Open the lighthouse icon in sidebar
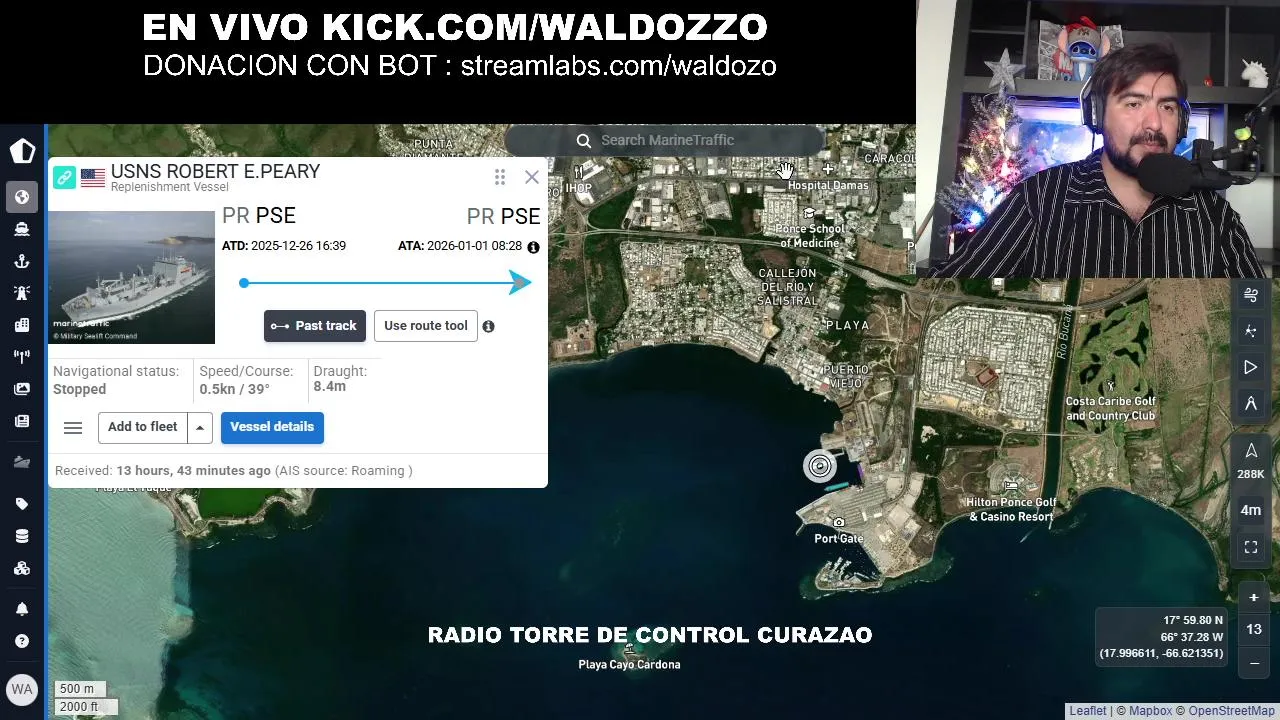1280x720 pixels. coord(22,293)
